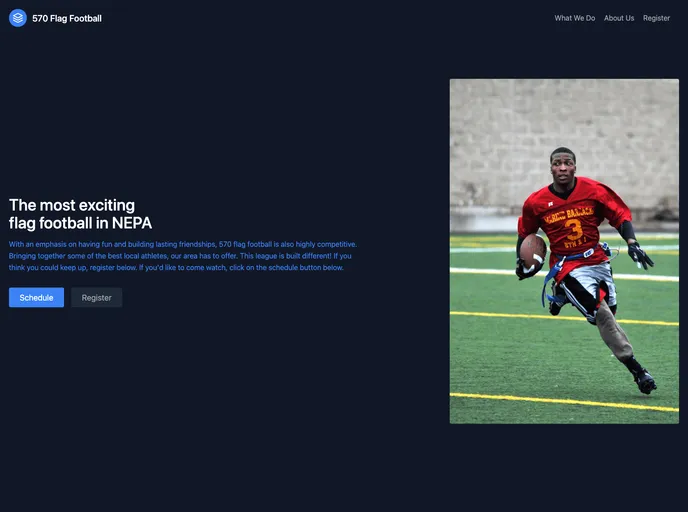
Task: Click the blue Schedule button
Action: click(x=36, y=297)
